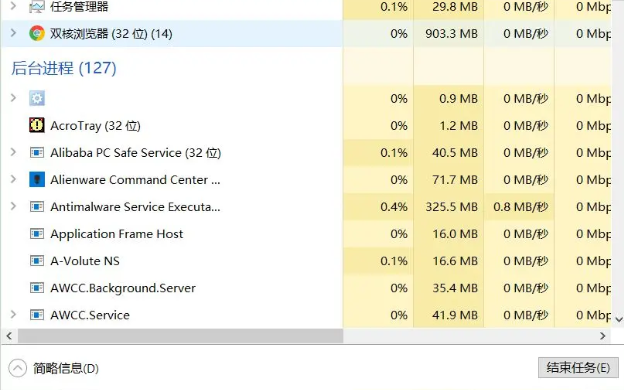Click the unnamed gear process icon
624x390 pixels.
[37, 98]
